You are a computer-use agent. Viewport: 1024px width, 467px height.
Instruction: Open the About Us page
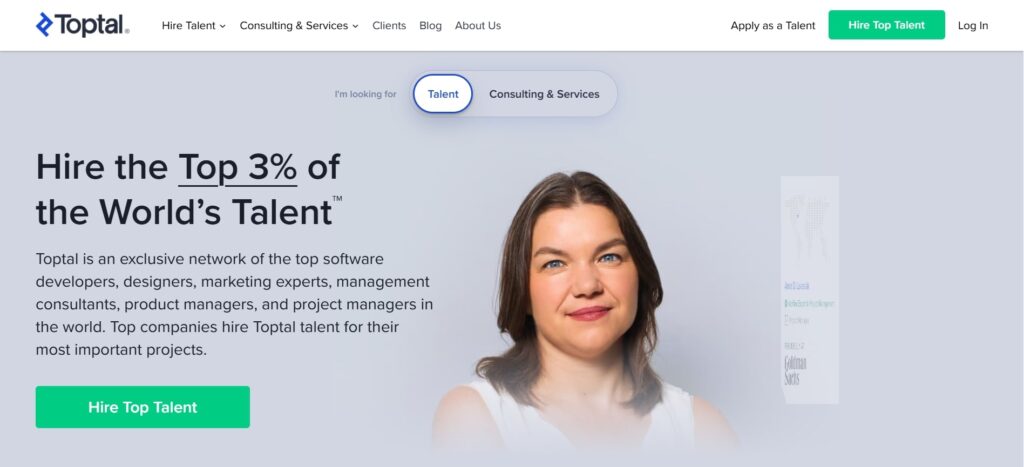[x=477, y=25]
